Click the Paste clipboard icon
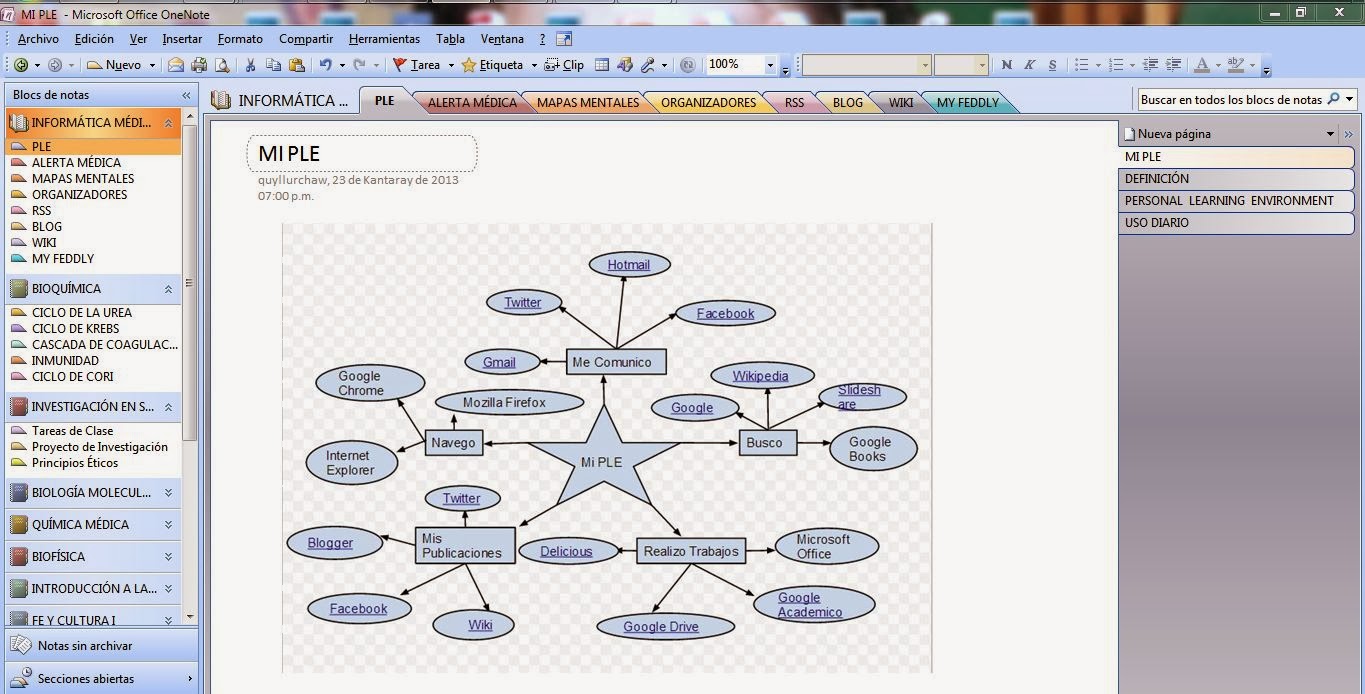The width and height of the screenshot is (1365, 694). click(x=296, y=65)
